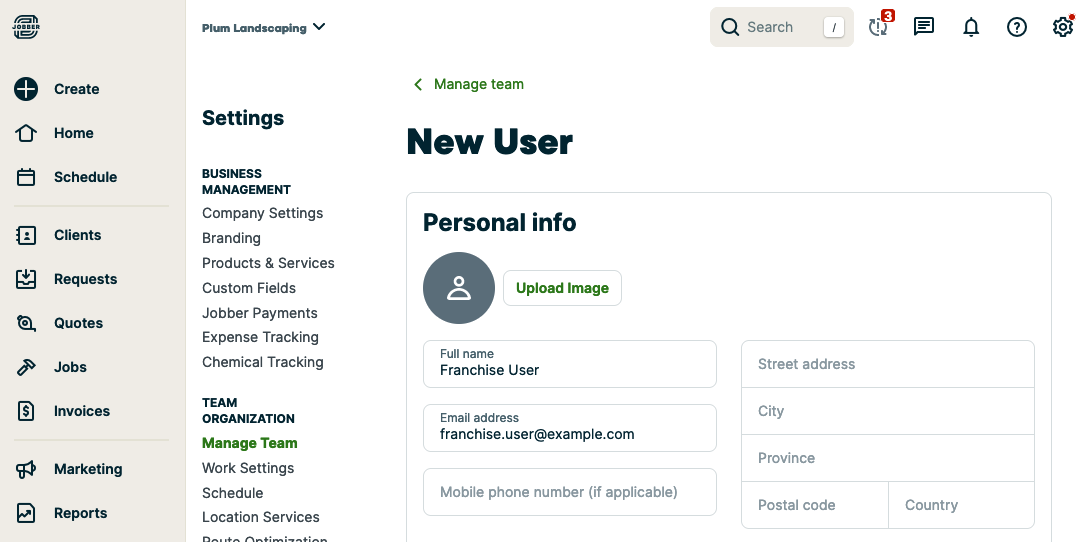Click the Upload Image button
Screen dimensions: 1089x542
click(x=562, y=288)
